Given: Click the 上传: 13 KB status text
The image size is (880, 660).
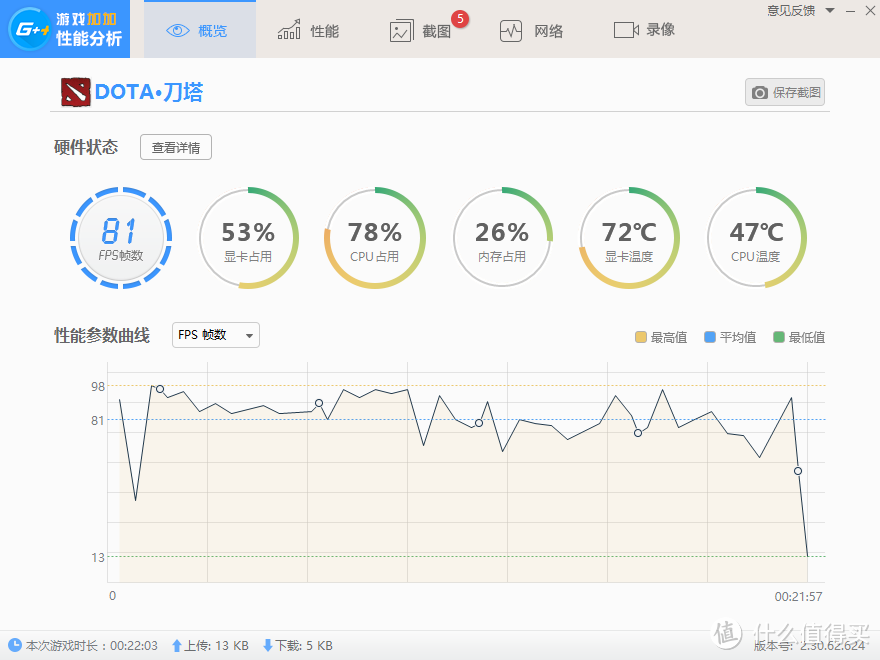Looking at the screenshot, I should (217, 646).
